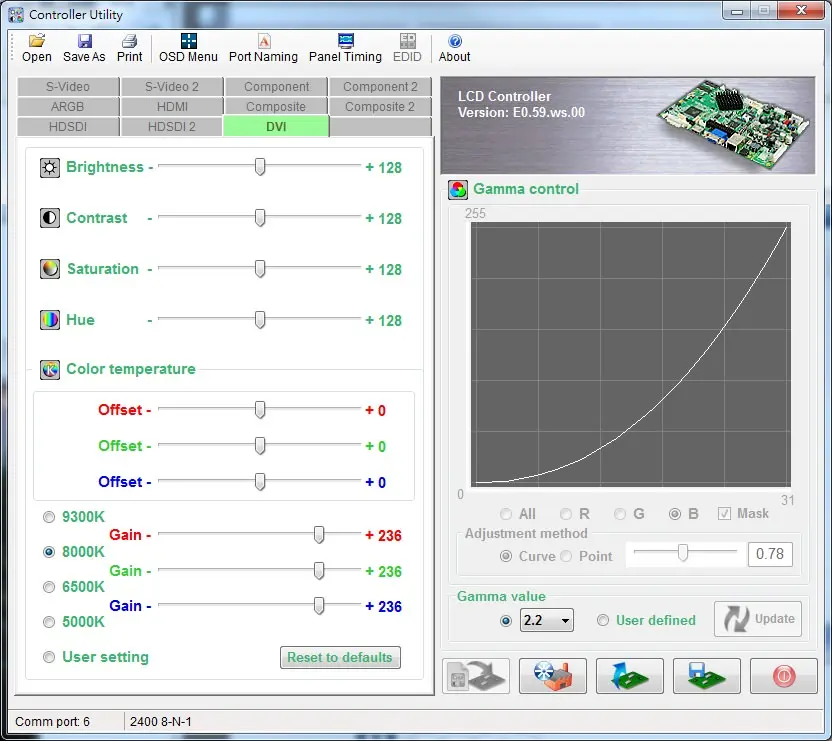The height and width of the screenshot is (741, 832).
Task: Select the 9300K color temperature
Action: [x=49, y=517]
